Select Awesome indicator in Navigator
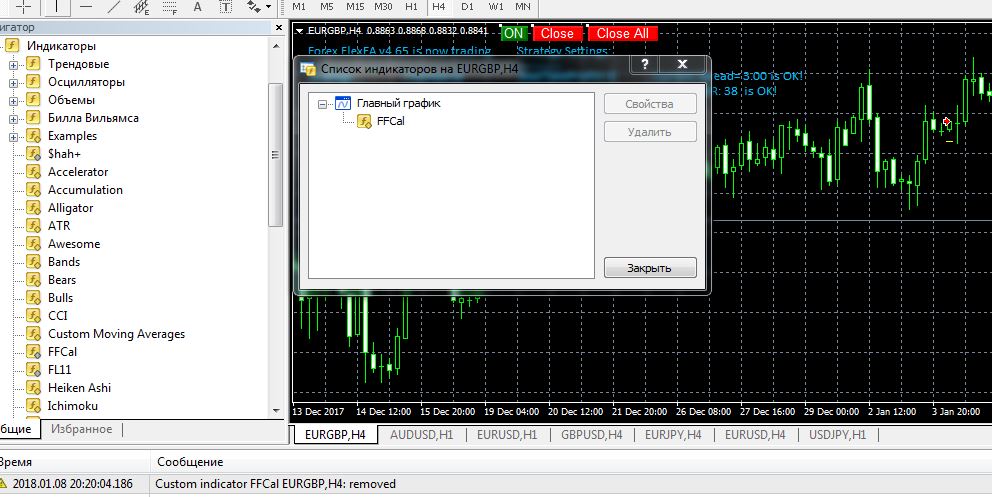The height and width of the screenshot is (497, 992). [x=73, y=244]
